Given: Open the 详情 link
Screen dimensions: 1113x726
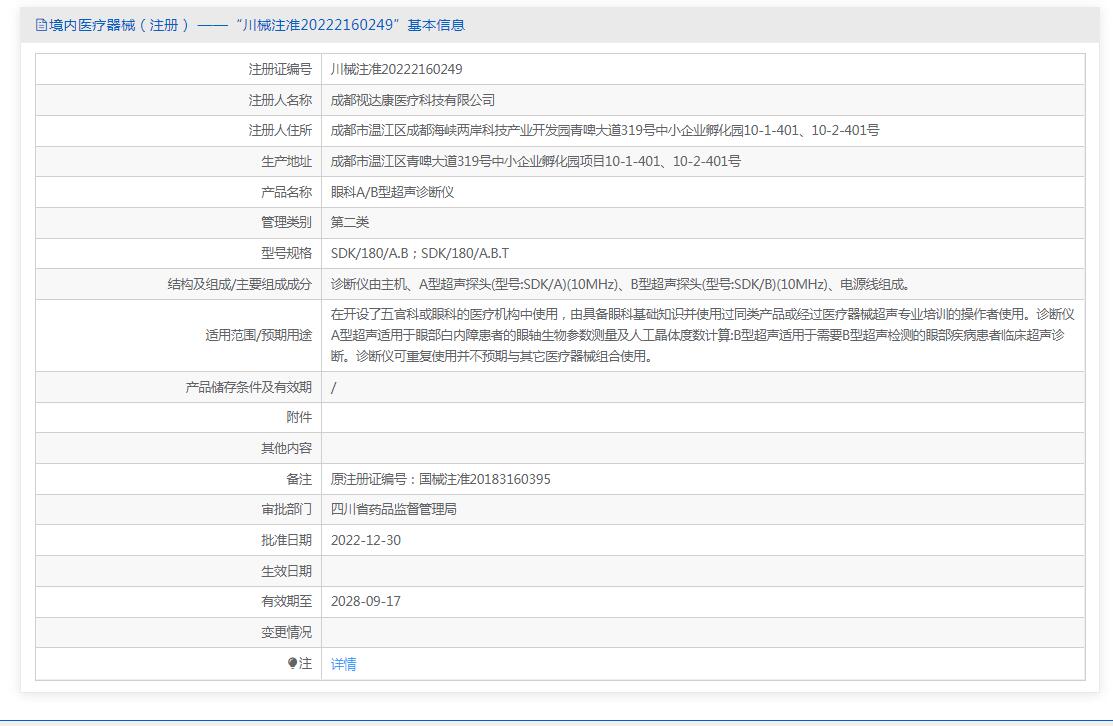Looking at the screenshot, I should (x=343, y=664).
